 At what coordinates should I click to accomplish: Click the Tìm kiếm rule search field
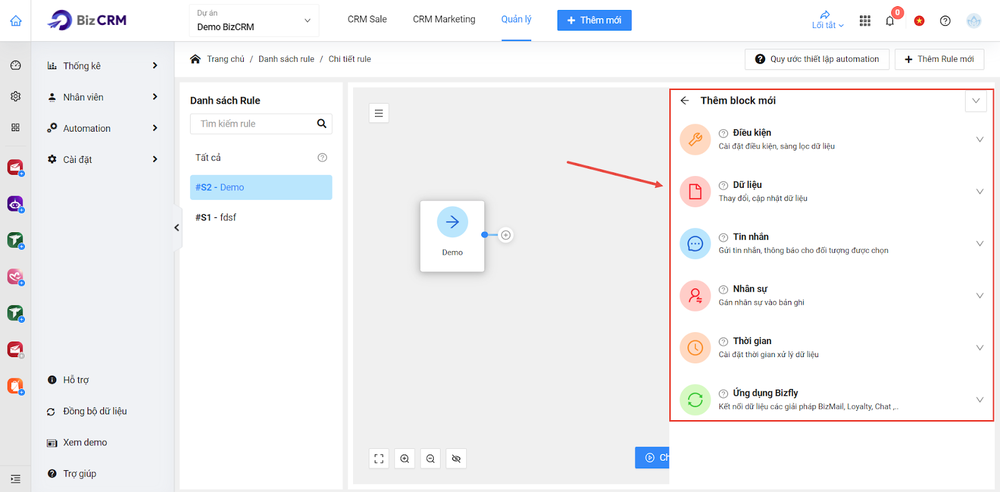point(252,124)
